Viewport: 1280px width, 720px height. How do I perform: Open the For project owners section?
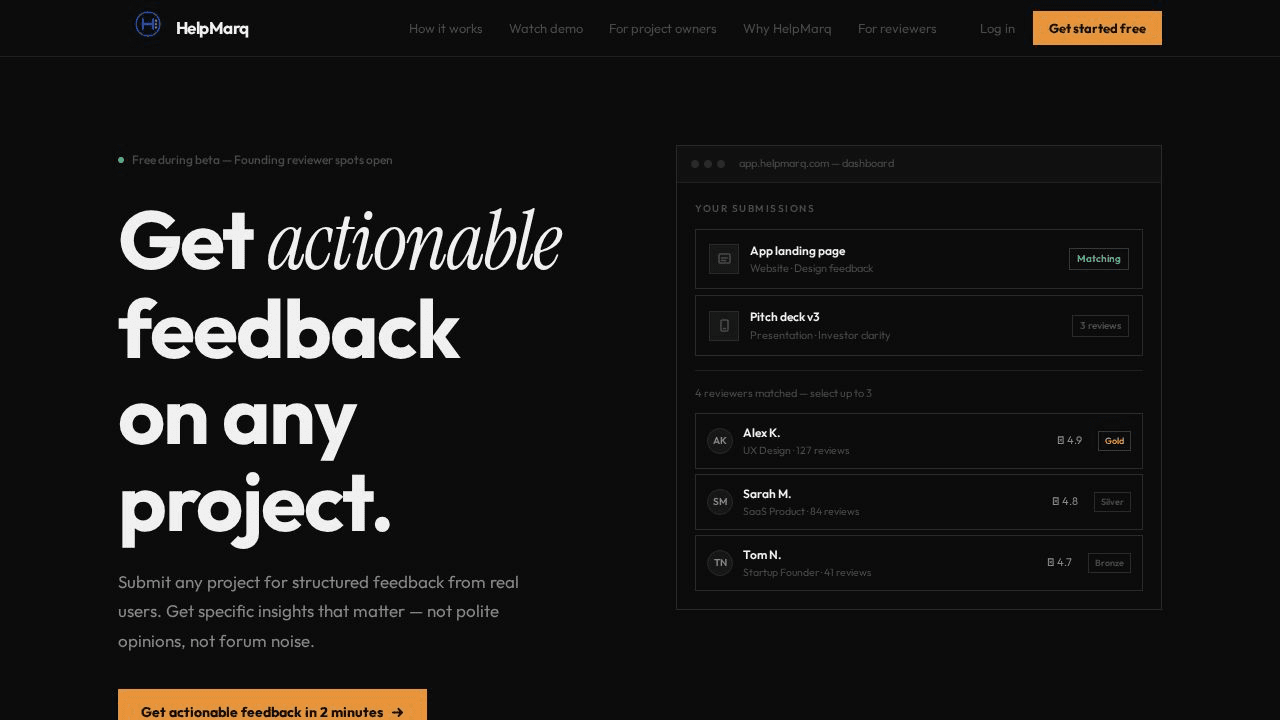click(x=662, y=29)
